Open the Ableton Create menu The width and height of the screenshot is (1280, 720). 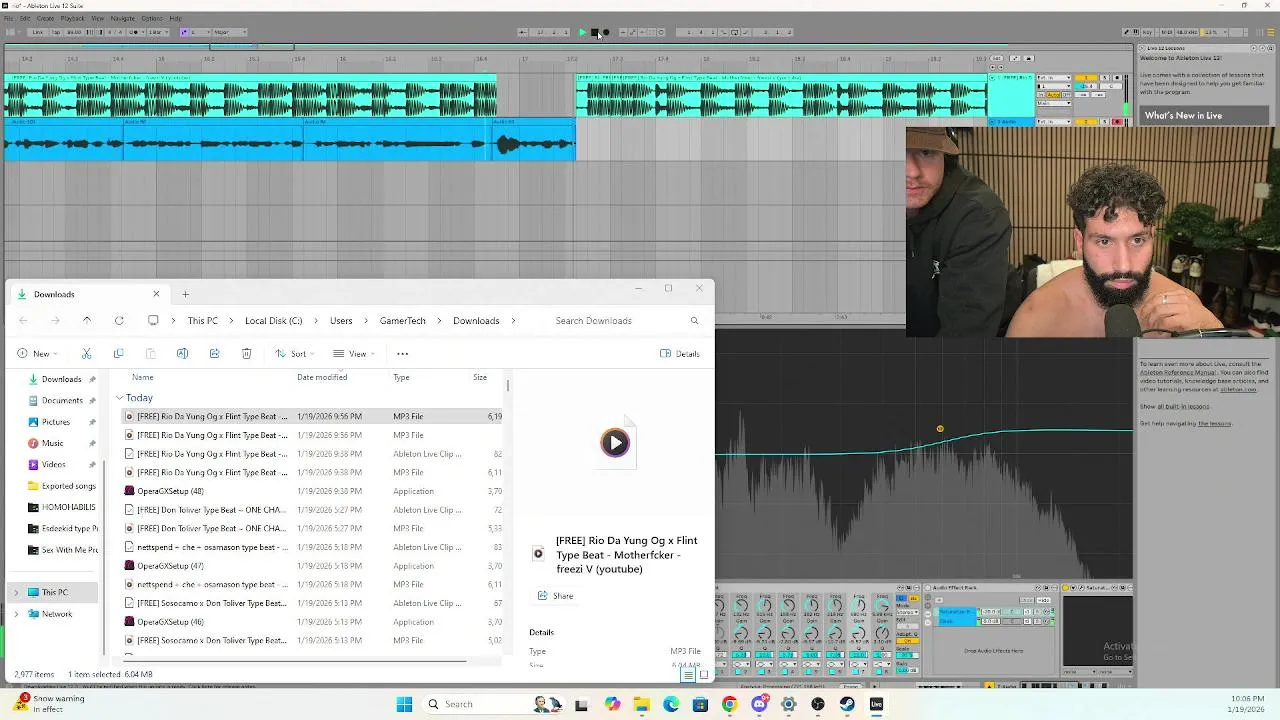point(45,18)
